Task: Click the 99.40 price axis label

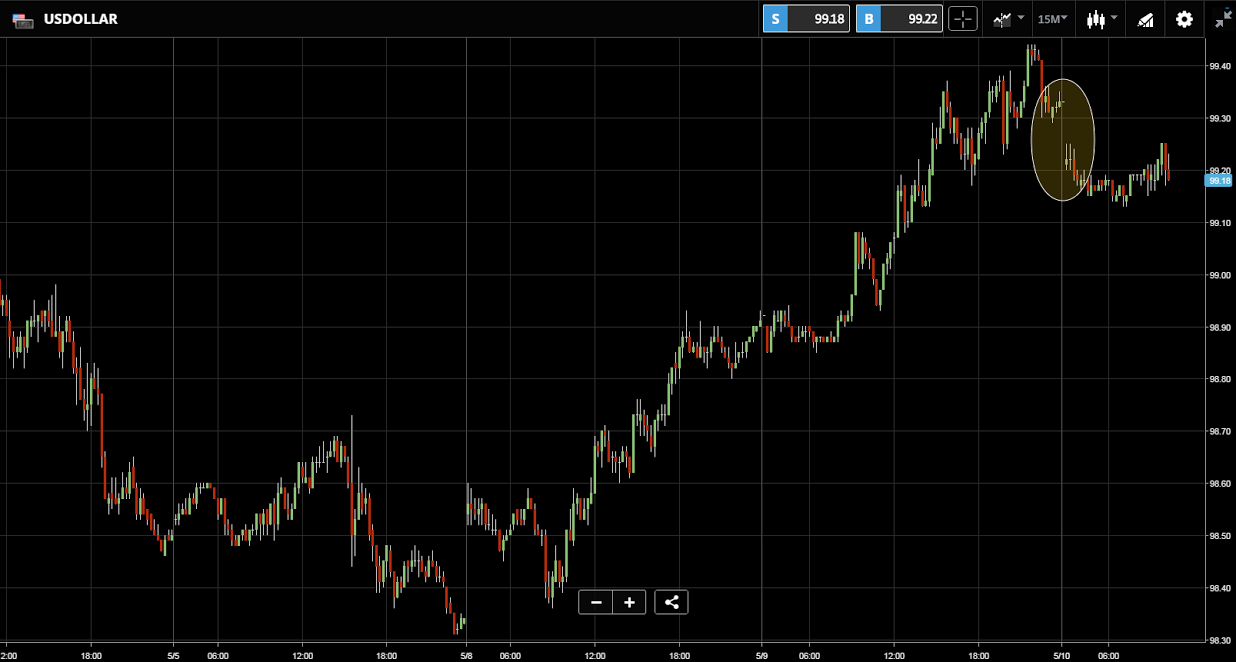Action: (x=1219, y=66)
